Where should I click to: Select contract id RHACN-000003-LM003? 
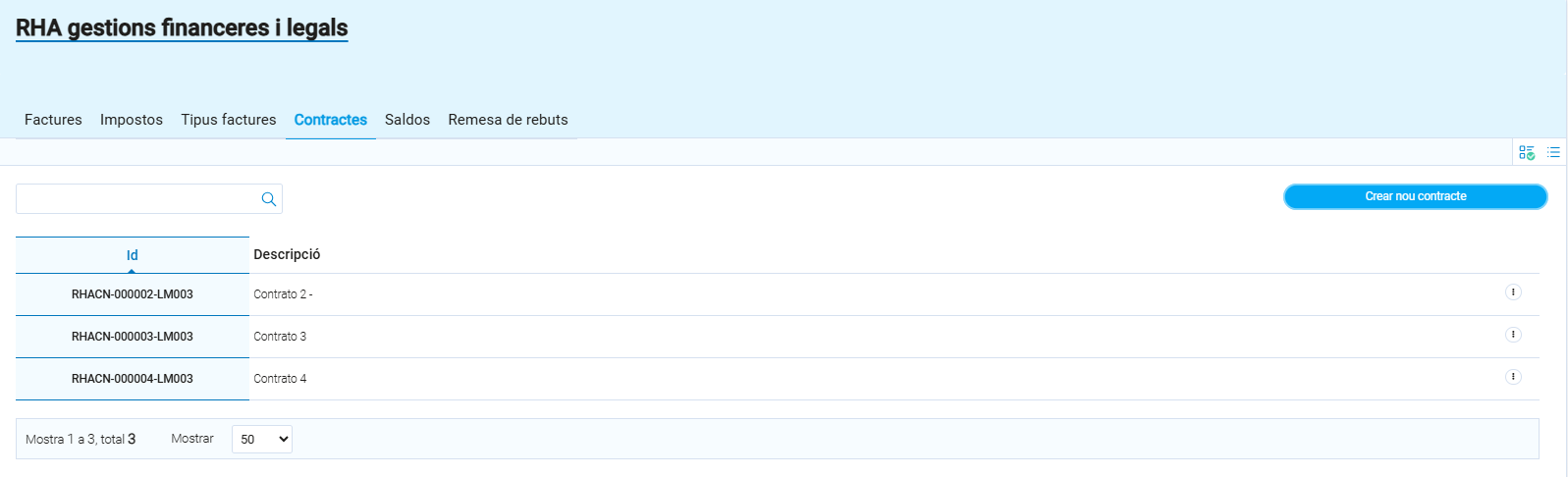pos(133,337)
